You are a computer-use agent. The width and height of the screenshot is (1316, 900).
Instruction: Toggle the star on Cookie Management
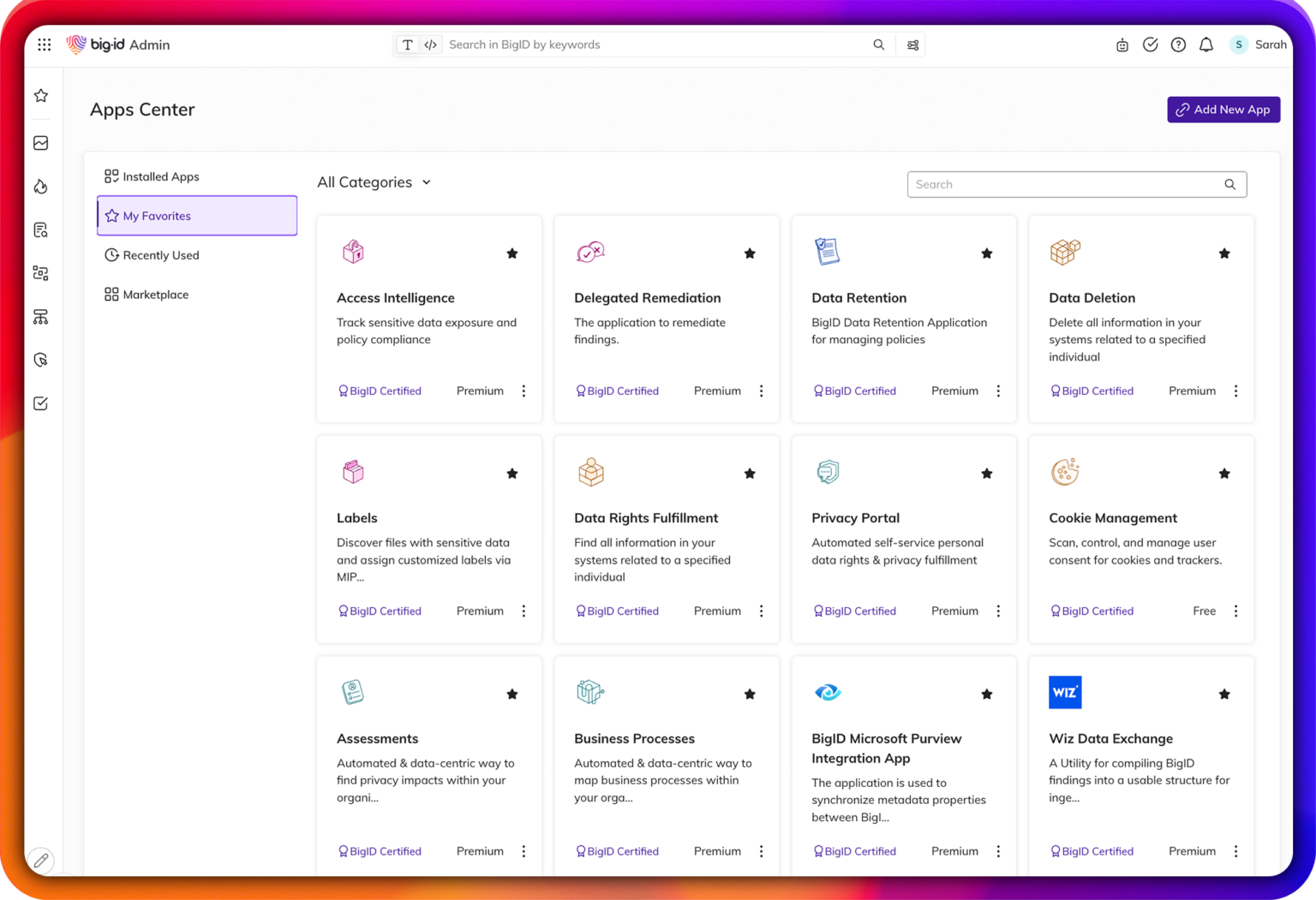point(1223,474)
